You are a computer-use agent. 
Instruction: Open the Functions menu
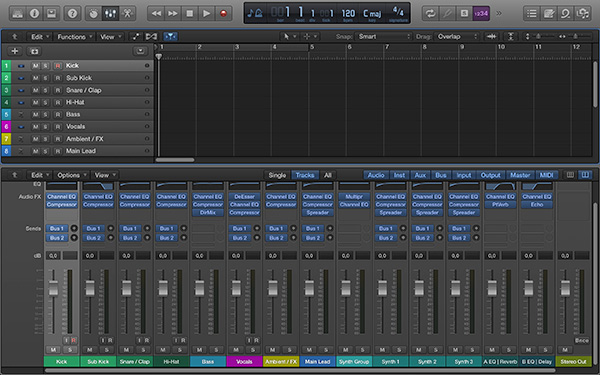pos(74,37)
